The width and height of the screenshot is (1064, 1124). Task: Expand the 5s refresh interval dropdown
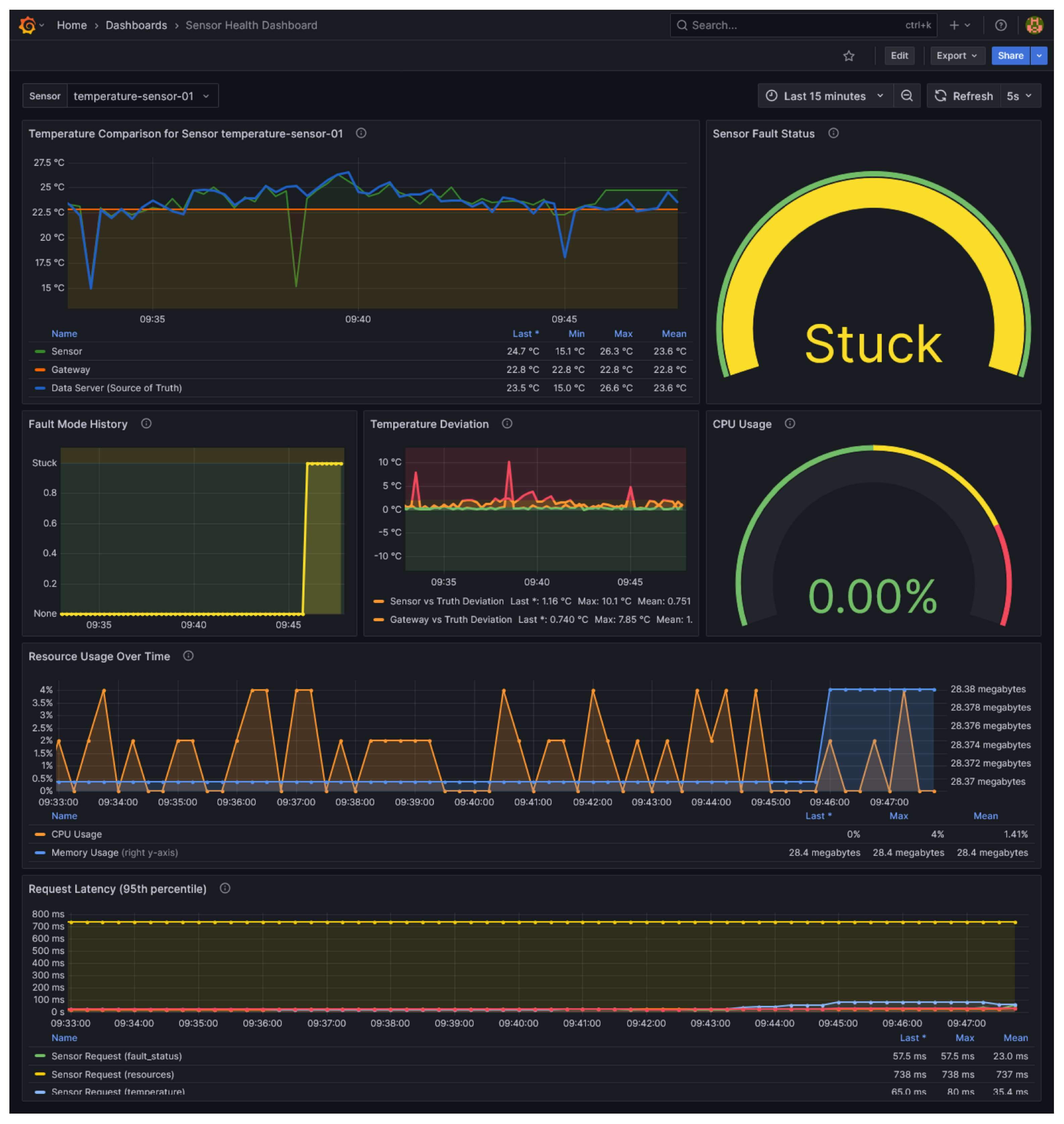[x=1019, y=96]
